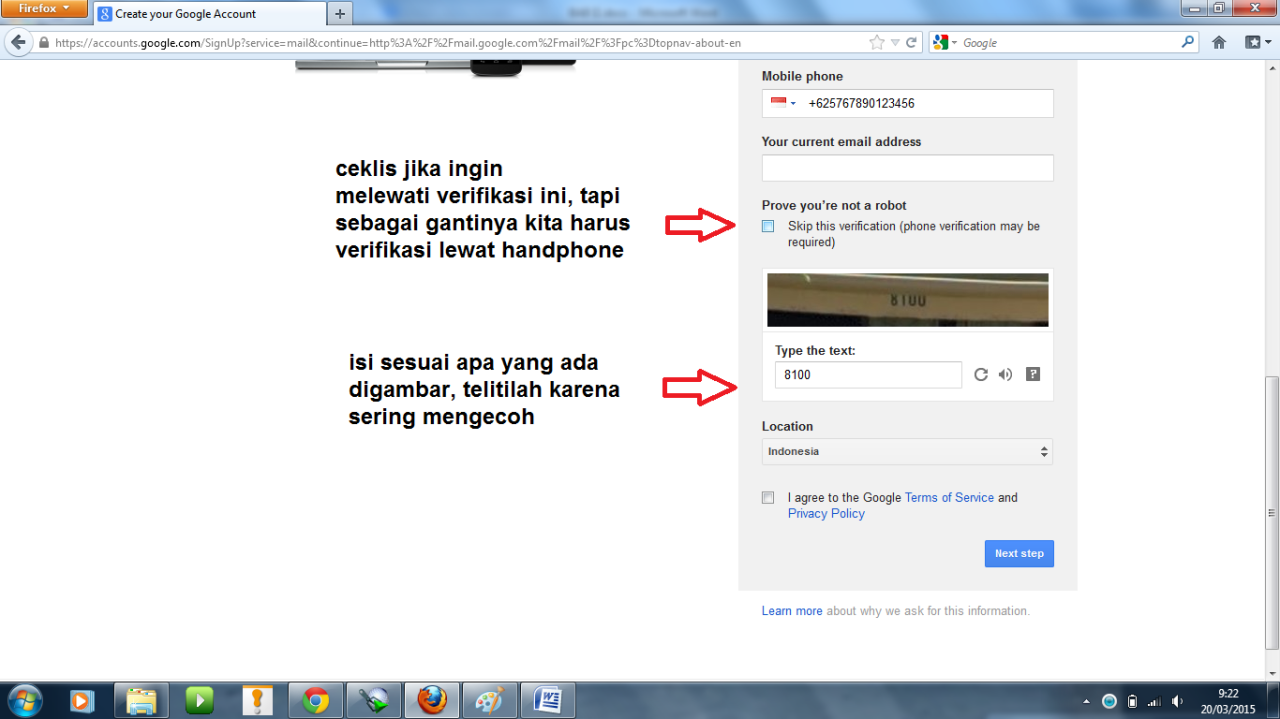This screenshot has width=1280, height=719.
Task: Bookmark this page with the star icon
Action: point(877,43)
